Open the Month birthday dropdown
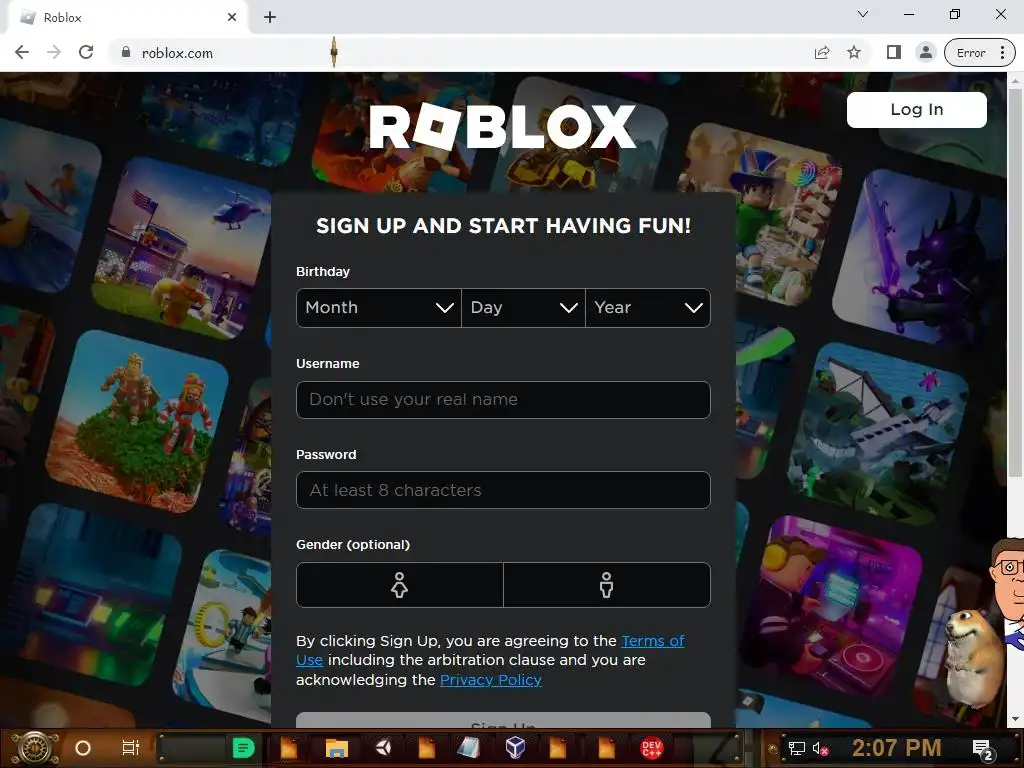The image size is (1024, 768). [379, 308]
